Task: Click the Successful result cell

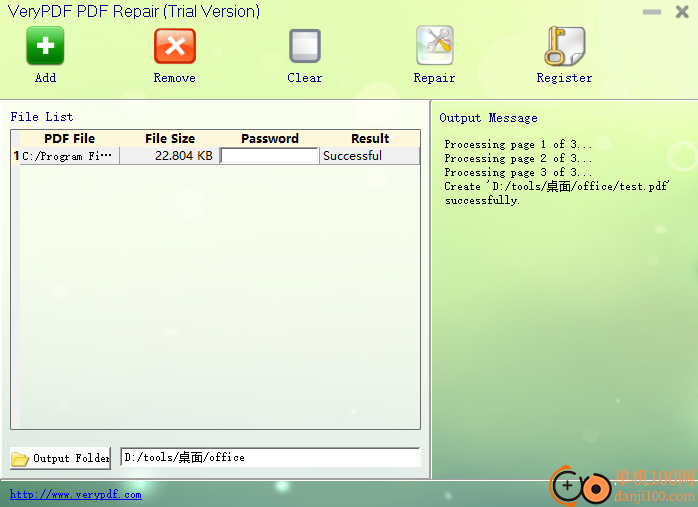Action: 369,156
